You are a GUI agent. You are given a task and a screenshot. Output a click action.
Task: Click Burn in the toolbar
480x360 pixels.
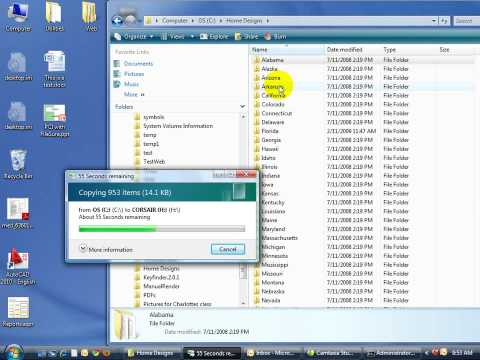tap(275, 36)
